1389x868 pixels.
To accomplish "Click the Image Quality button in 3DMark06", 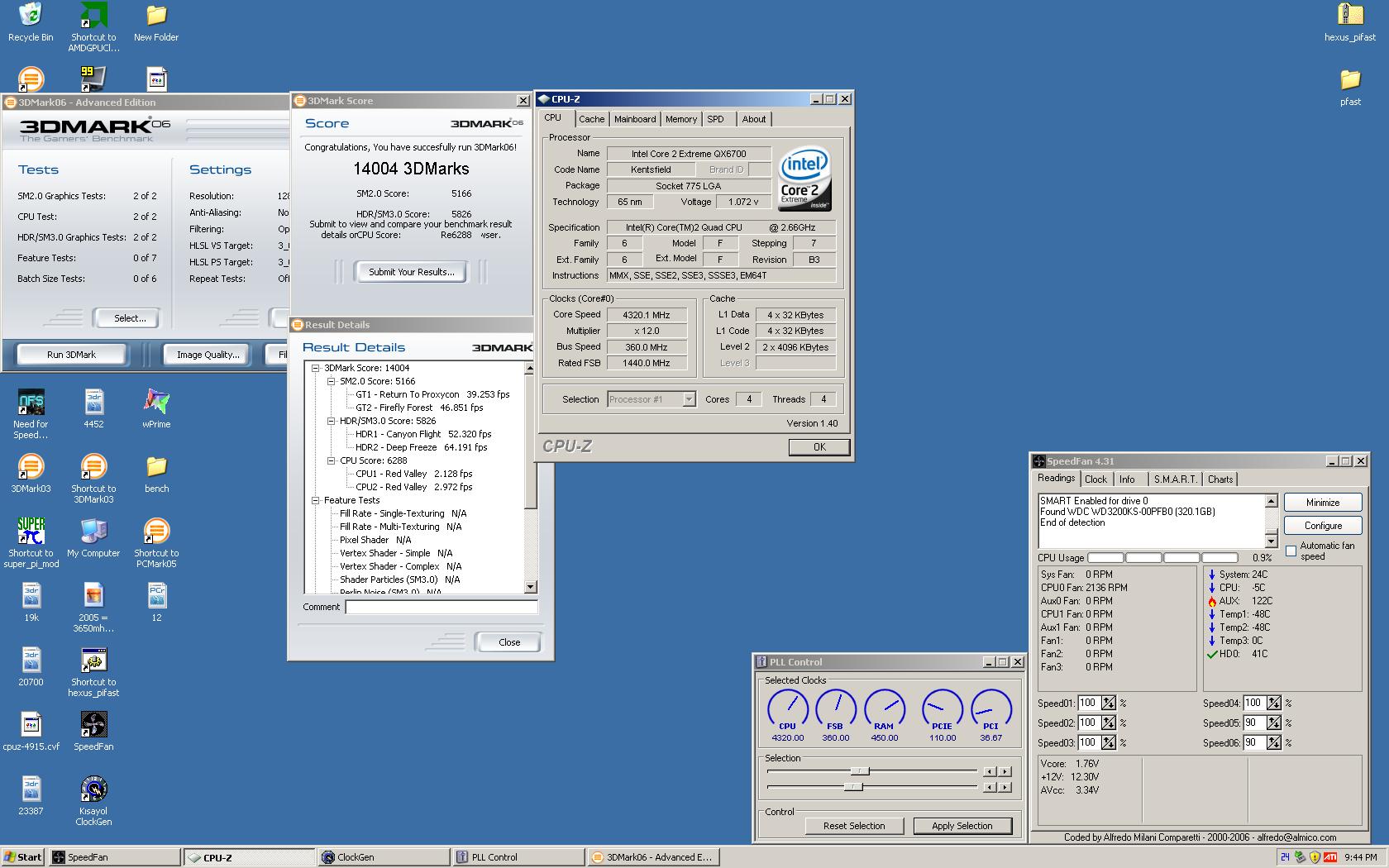I will [208, 355].
